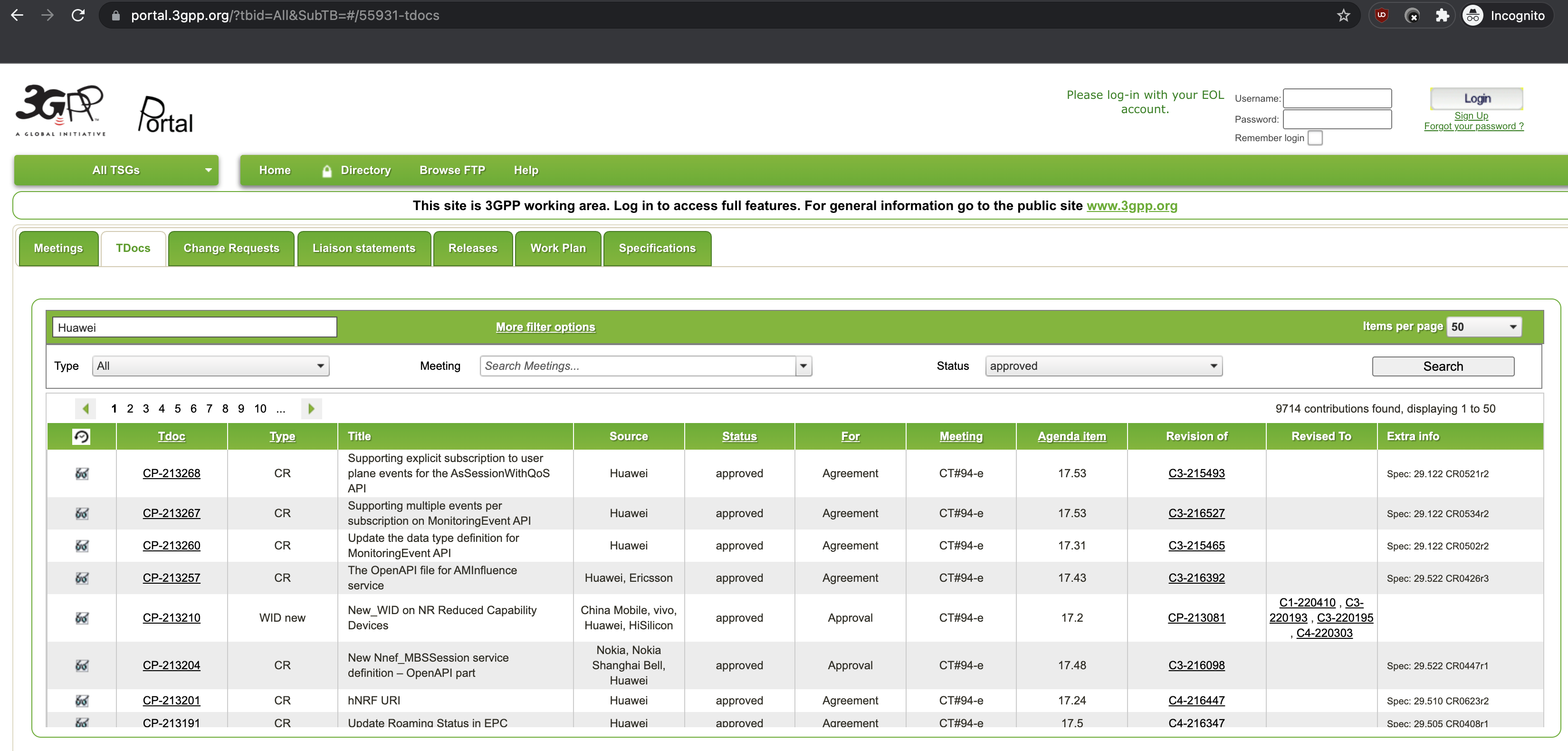Go to results page 2
This screenshot has width=1568, height=751.
[x=130, y=409]
